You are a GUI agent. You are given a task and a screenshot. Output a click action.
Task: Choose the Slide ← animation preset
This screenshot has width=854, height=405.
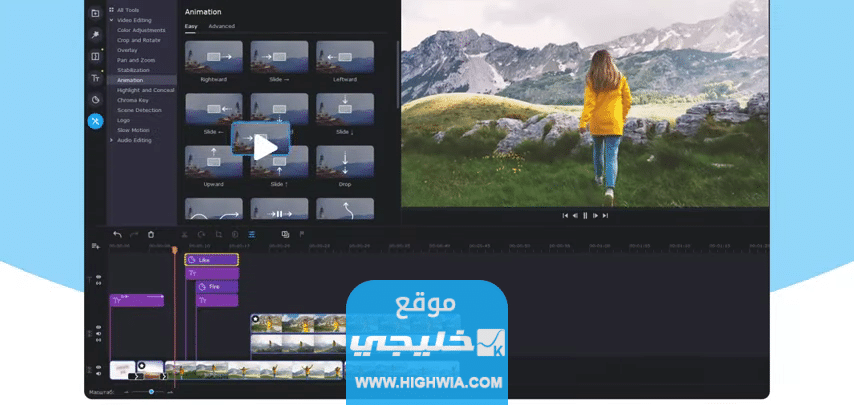(x=214, y=109)
